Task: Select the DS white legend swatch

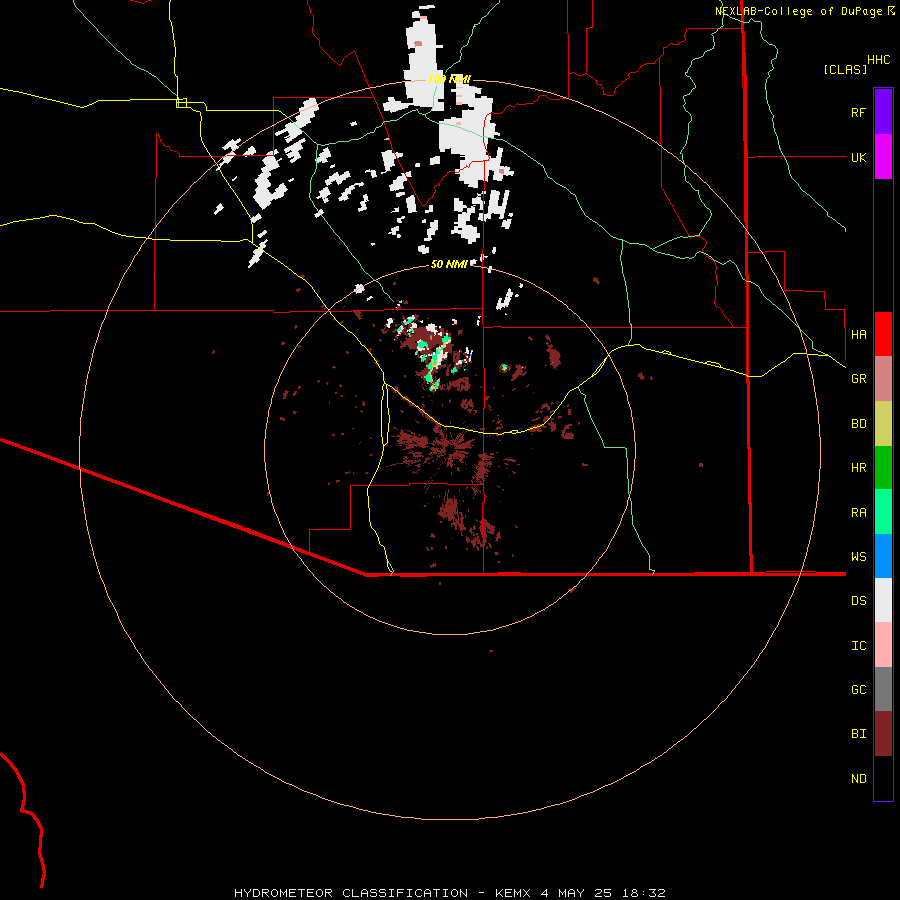Action: 883,600
